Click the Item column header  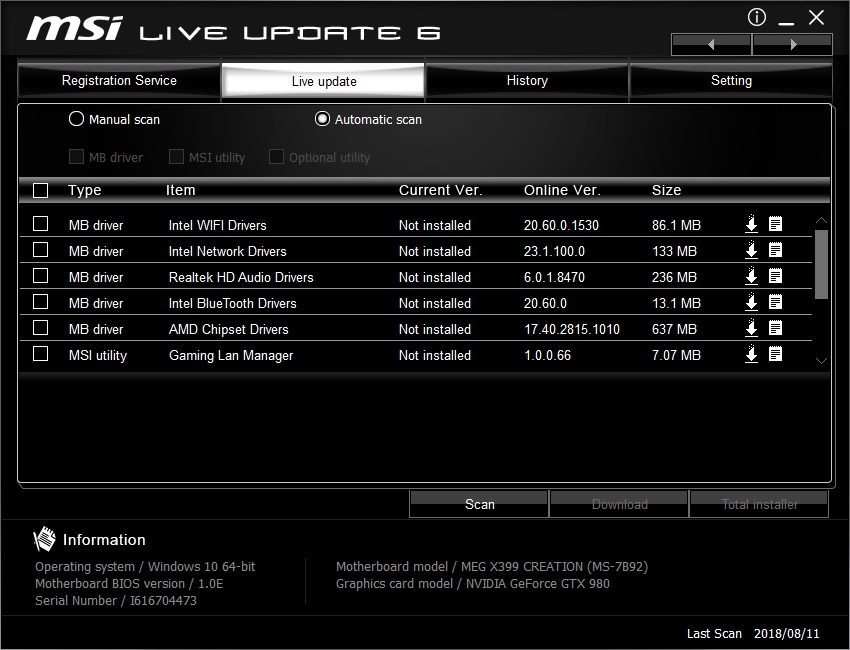pyautogui.click(x=181, y=190)
